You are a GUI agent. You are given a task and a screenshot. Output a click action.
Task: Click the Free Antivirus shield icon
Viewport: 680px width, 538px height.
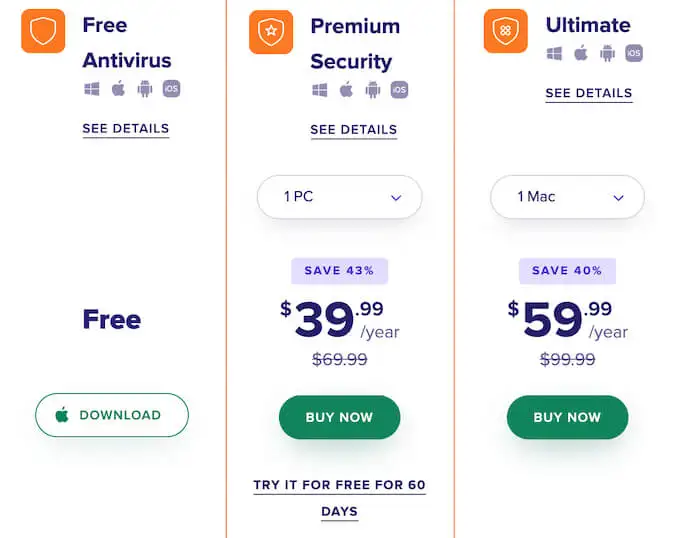click(x=43, y=31)
